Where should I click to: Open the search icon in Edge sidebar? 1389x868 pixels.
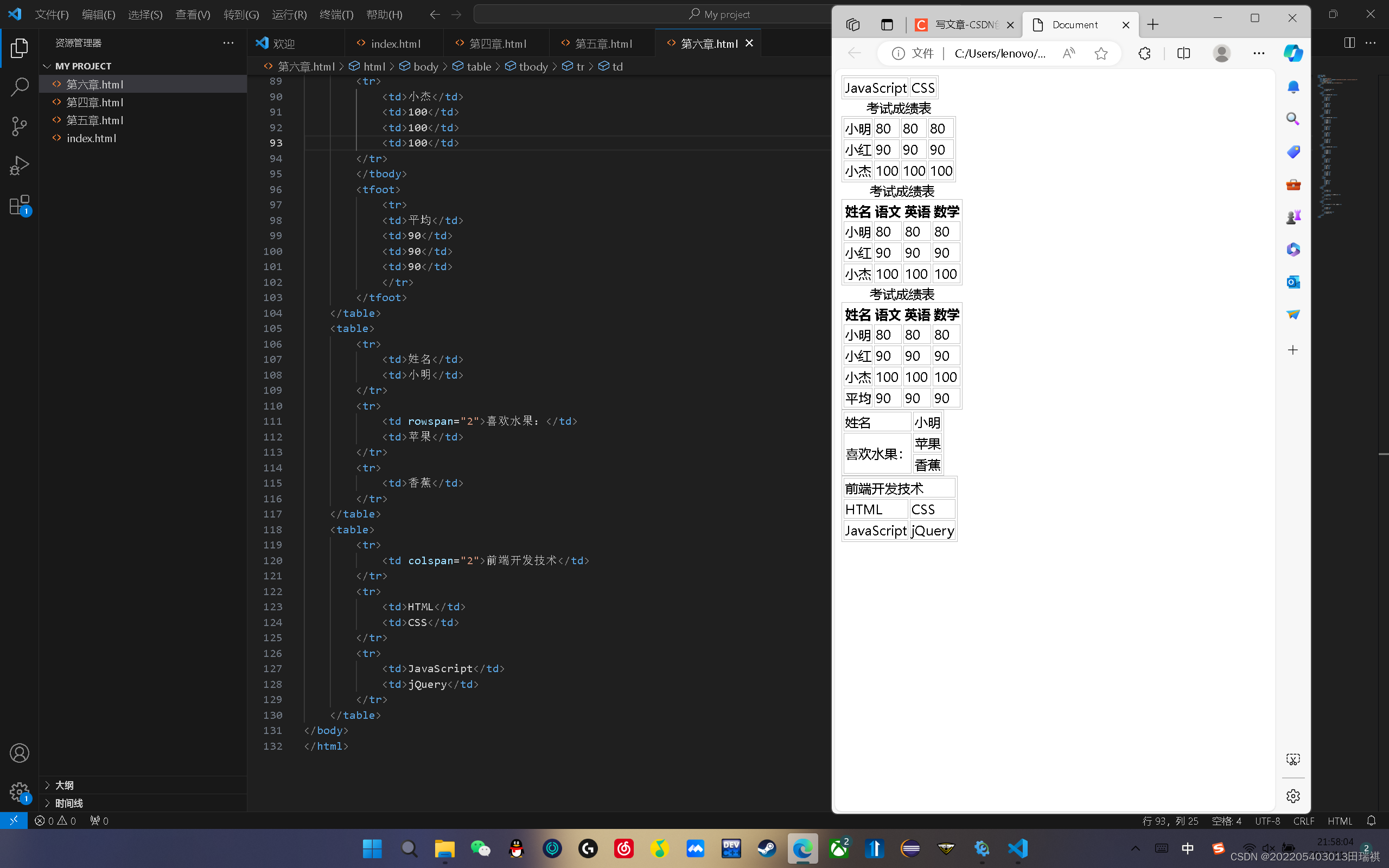click(x=1293, y=119)
